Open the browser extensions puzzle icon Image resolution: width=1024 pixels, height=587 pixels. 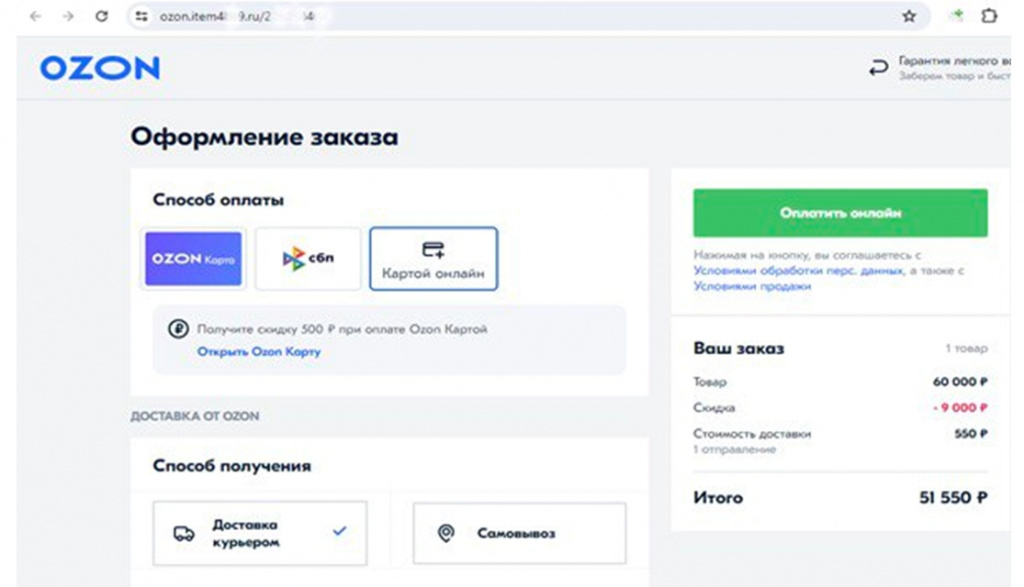(x=989, y=16)
